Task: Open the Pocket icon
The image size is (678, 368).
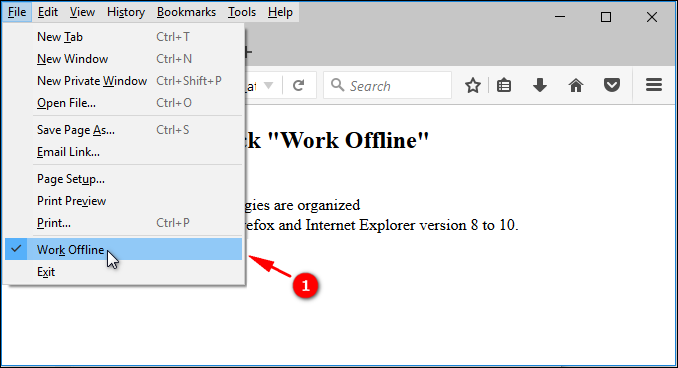Action: click(x=612, y=85)
